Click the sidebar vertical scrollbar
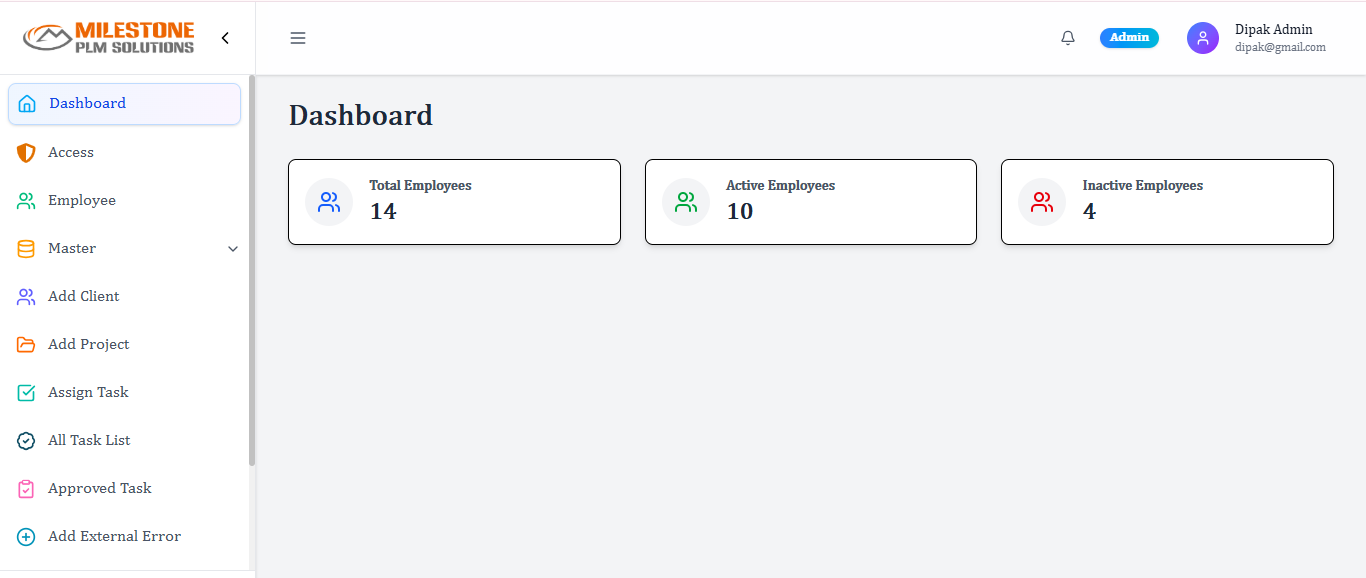Screen dimensions: 1366x578 (252, 270)
